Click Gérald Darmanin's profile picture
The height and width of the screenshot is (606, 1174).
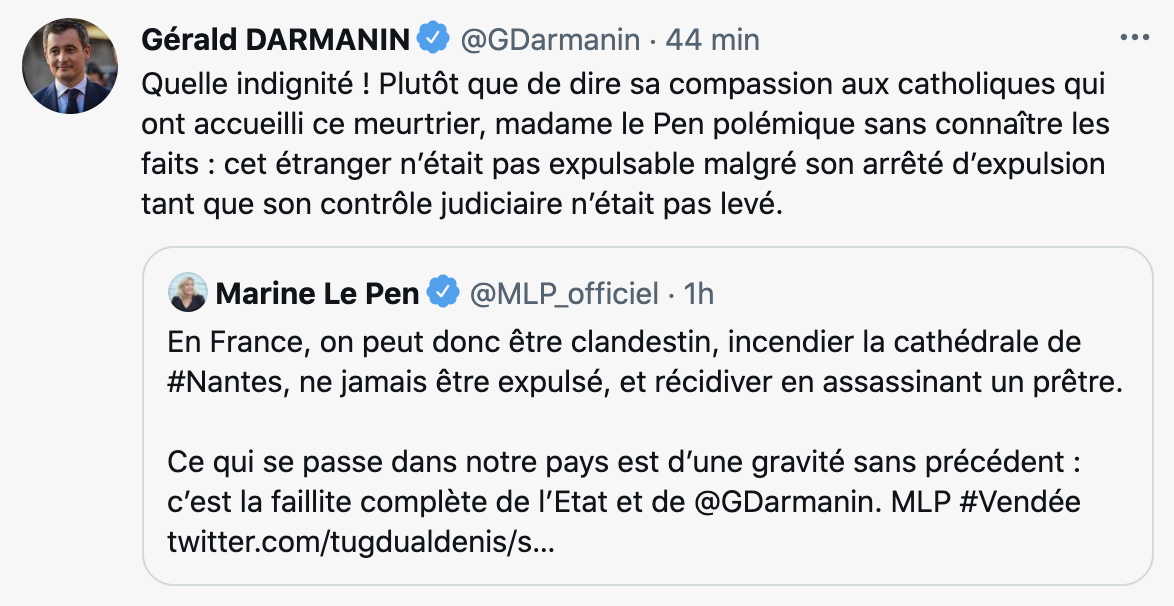tap(70, 66)
